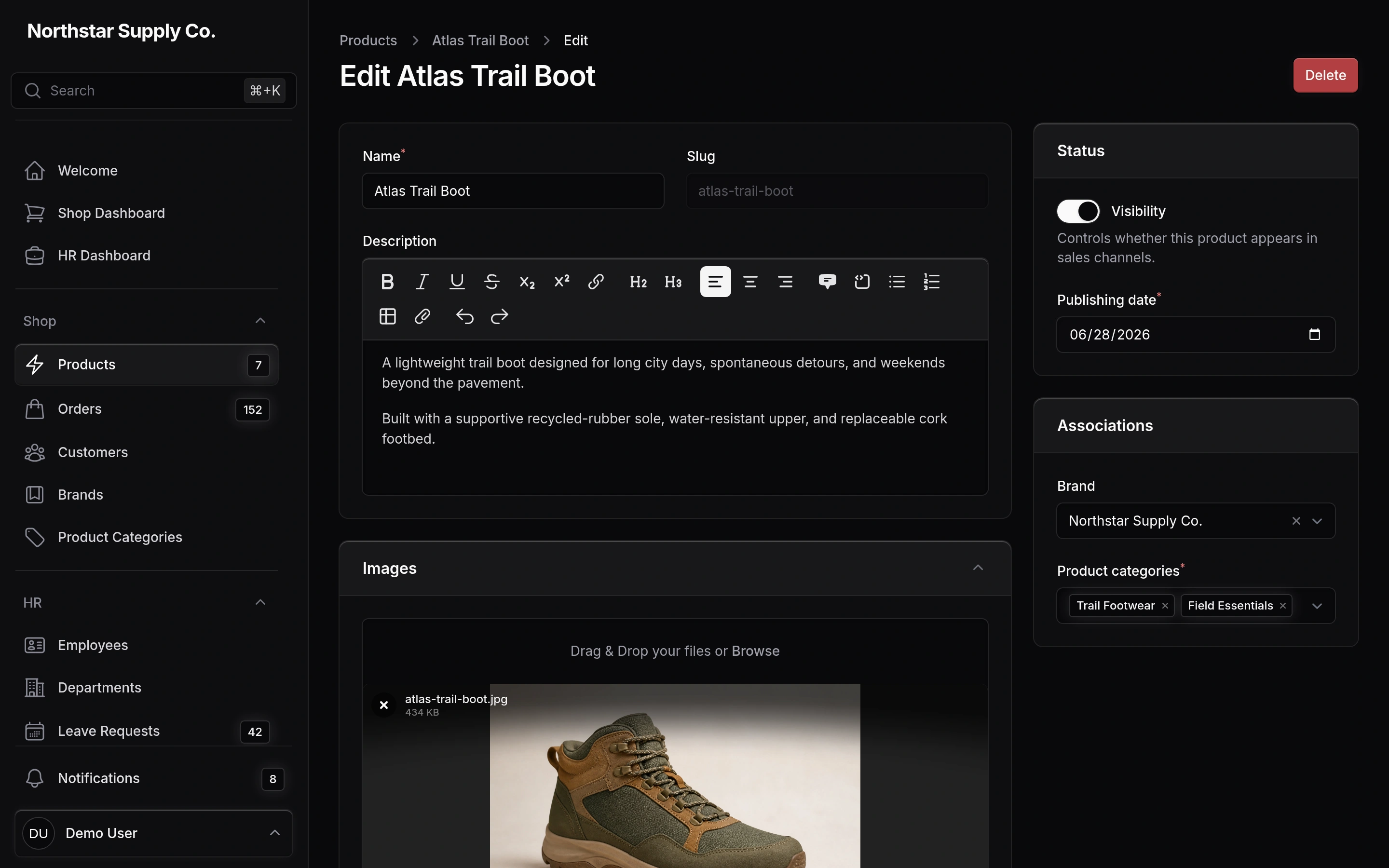Toggle the Visibility switch
Viewport: 1389px width, 868px height.
(1078, 211)
